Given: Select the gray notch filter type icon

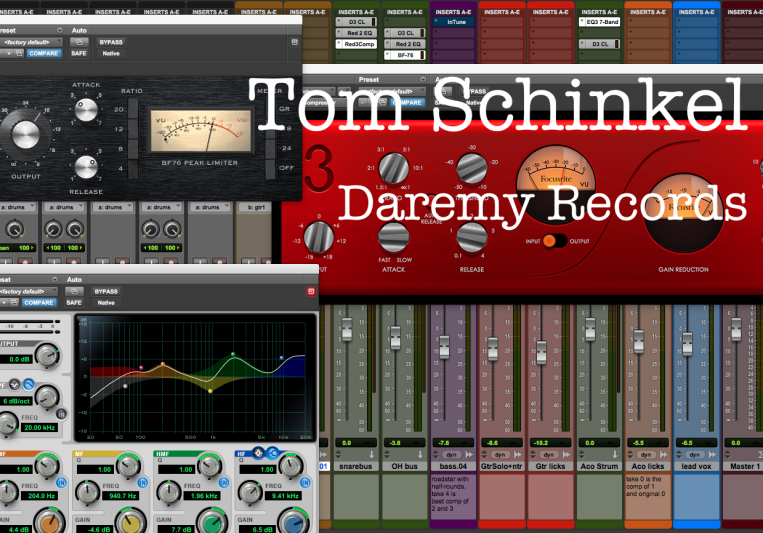Looking at the screenshot, I should [15, 385].
